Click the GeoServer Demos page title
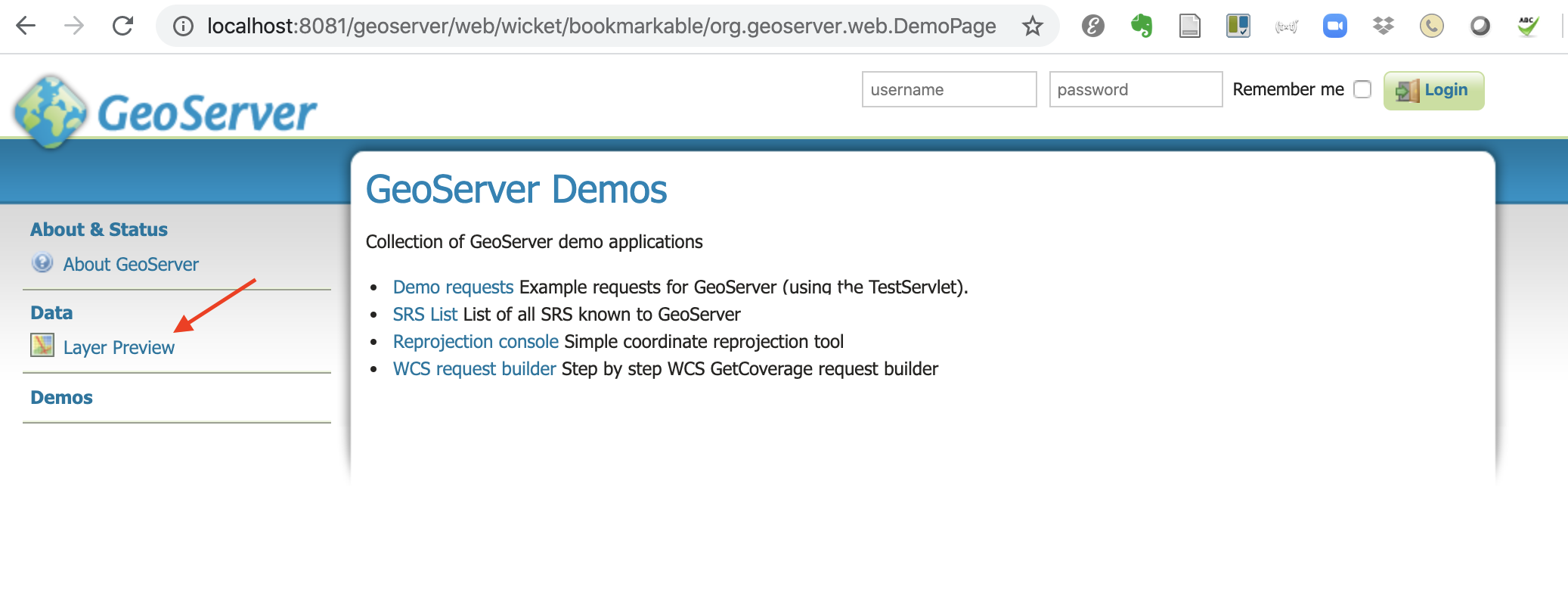The height and width of the screenshot is (593, 1568). pos(516,189)
